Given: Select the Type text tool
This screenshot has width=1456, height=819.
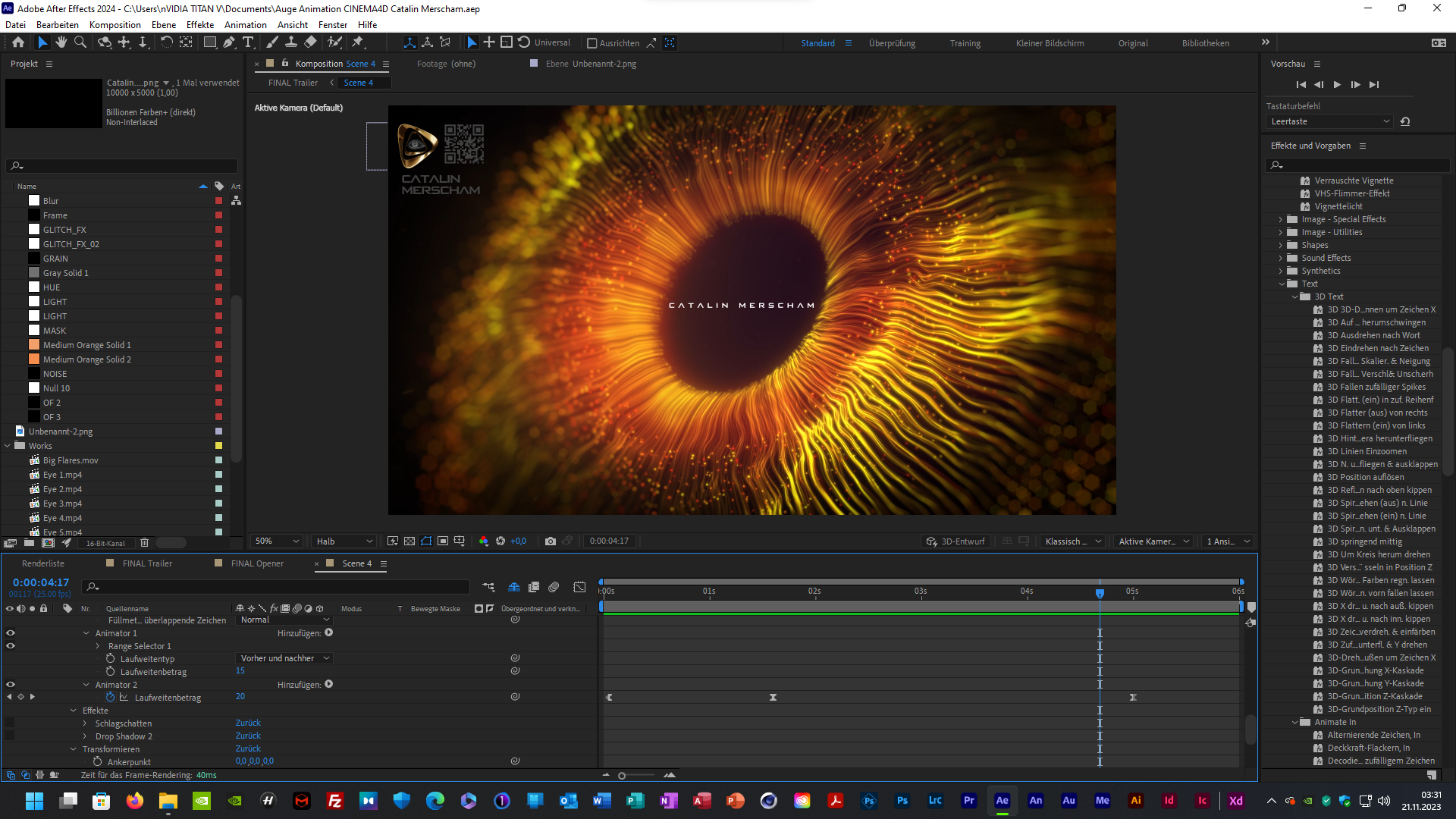Looking at the screenshot, I should pos(248,42).
